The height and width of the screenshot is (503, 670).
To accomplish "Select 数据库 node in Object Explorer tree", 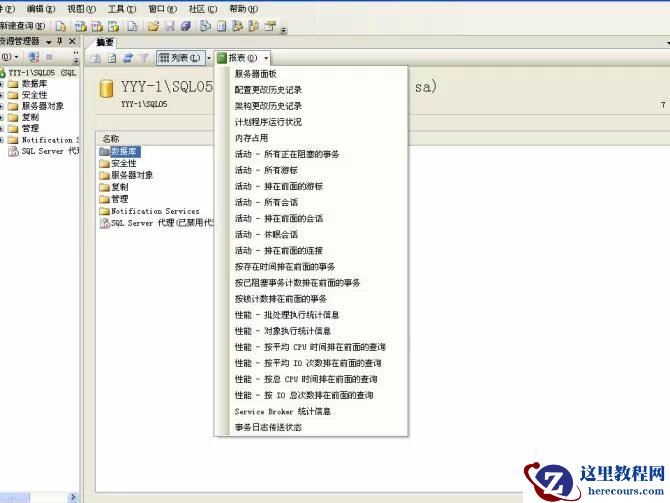I will pyautogui.click(x=34, y=83).
